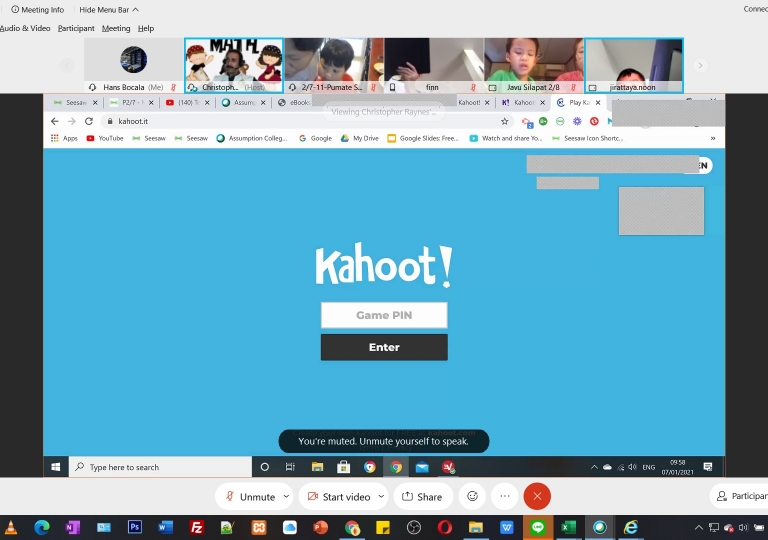Open OneNote from the taskbar
The image size is (768, 540).
[x=72, y=527]
